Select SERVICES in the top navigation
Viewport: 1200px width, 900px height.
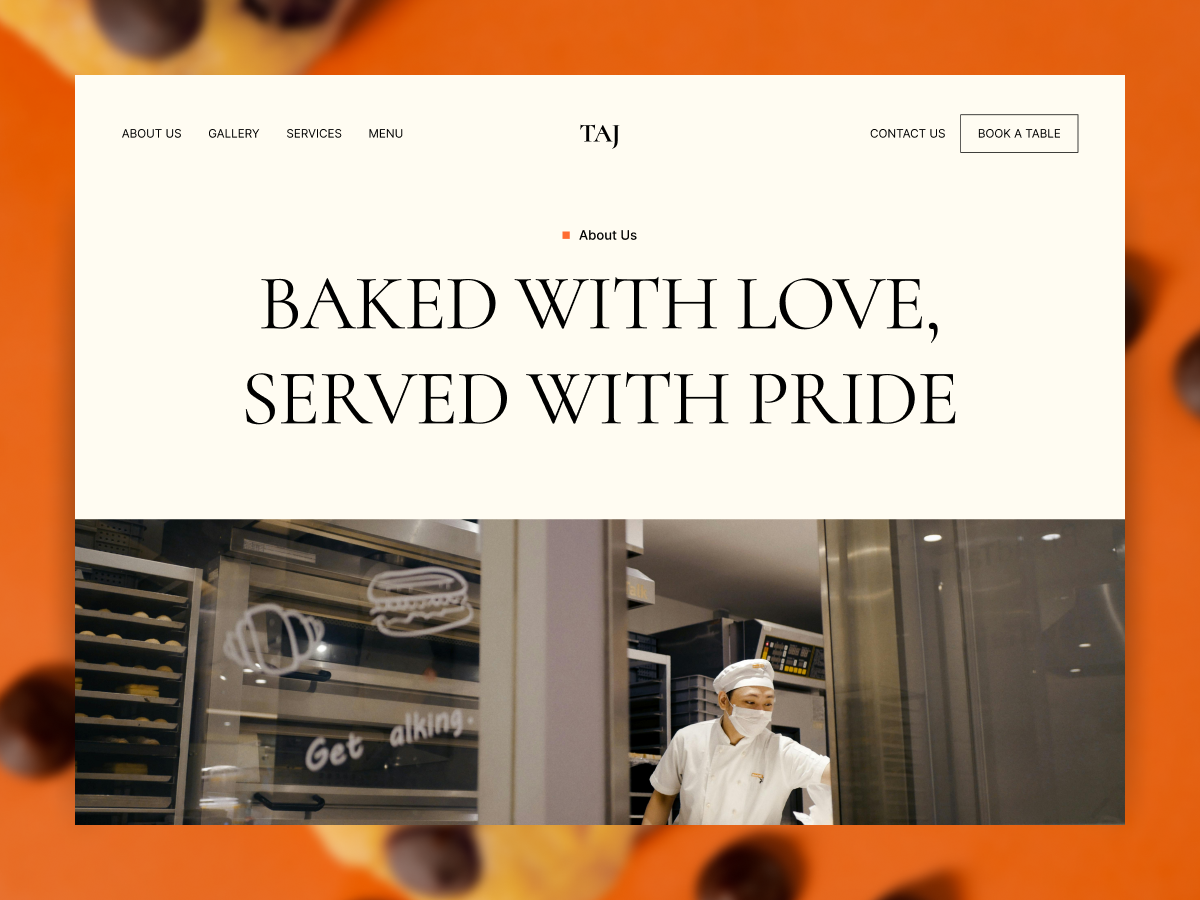click(314, 133)
